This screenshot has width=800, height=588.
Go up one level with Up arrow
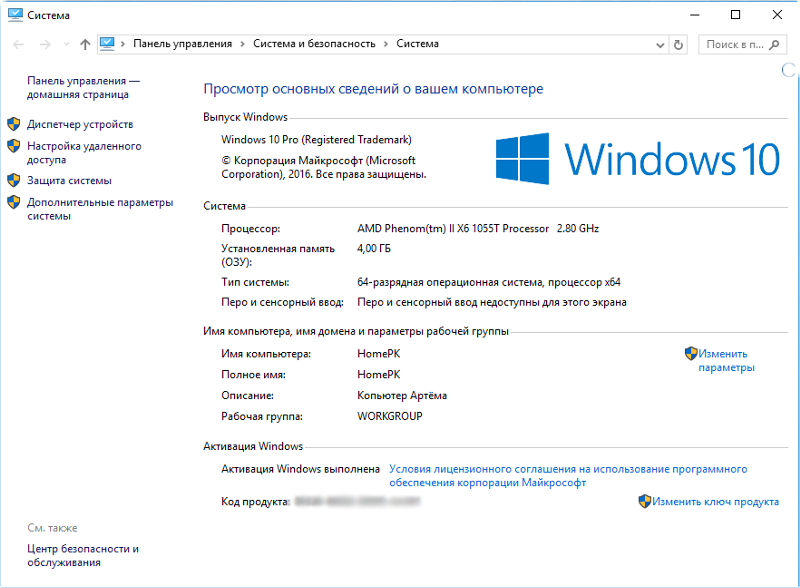tap(85, 44)
